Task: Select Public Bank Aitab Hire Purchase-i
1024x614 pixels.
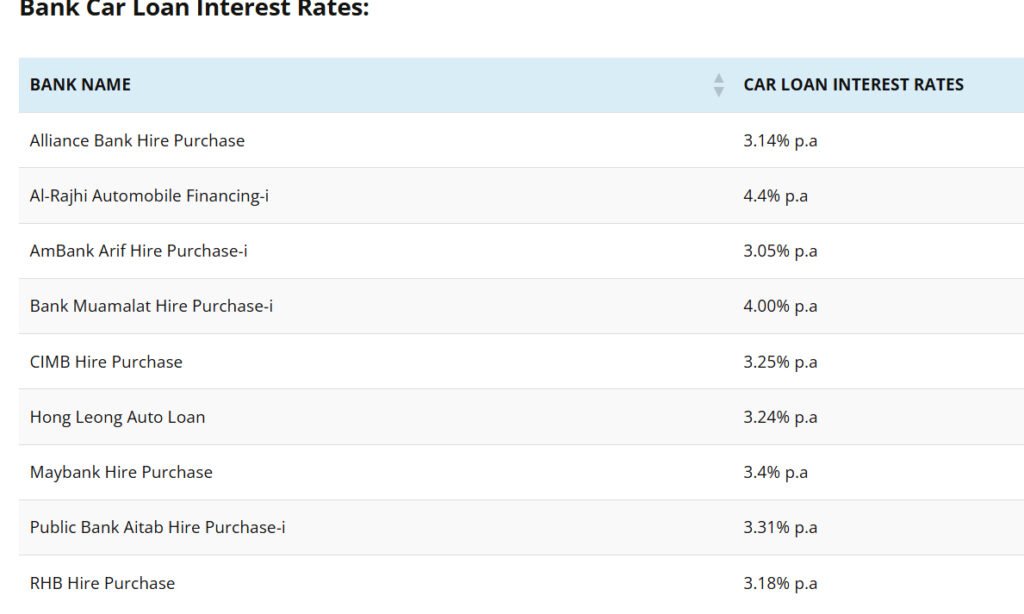Action: (157, 527)
